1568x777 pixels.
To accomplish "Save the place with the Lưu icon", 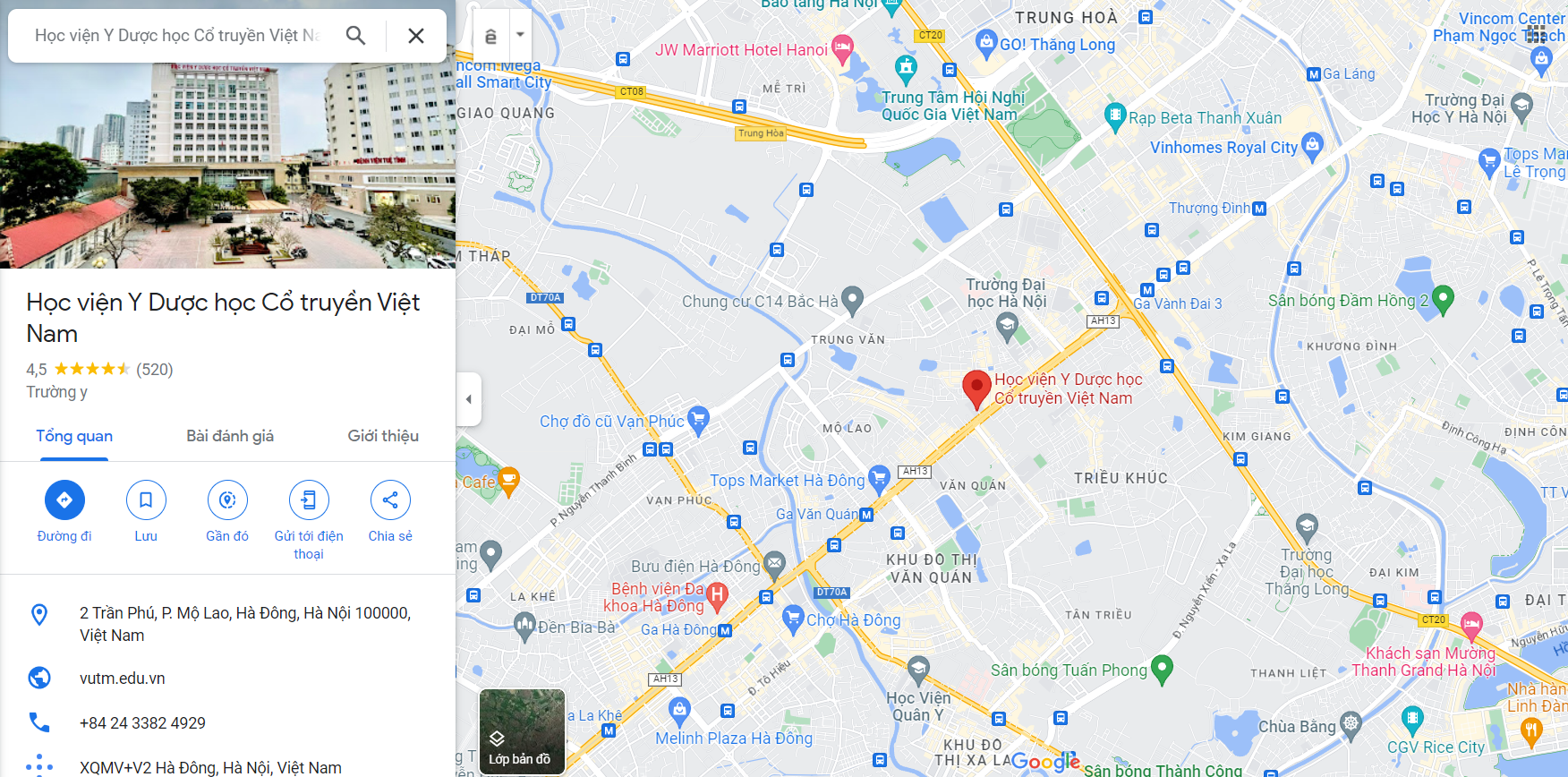I will [146, 499].
